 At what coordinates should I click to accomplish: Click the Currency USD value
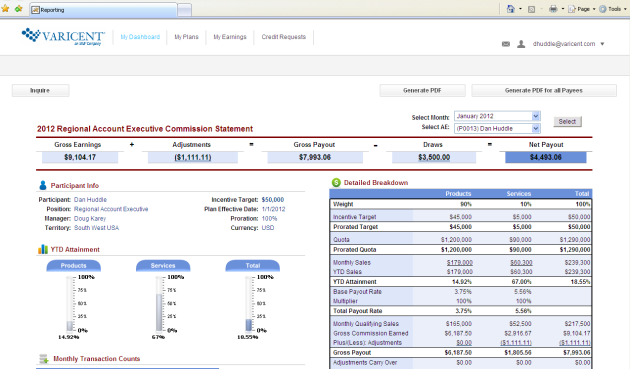click(x=268, y=228)
